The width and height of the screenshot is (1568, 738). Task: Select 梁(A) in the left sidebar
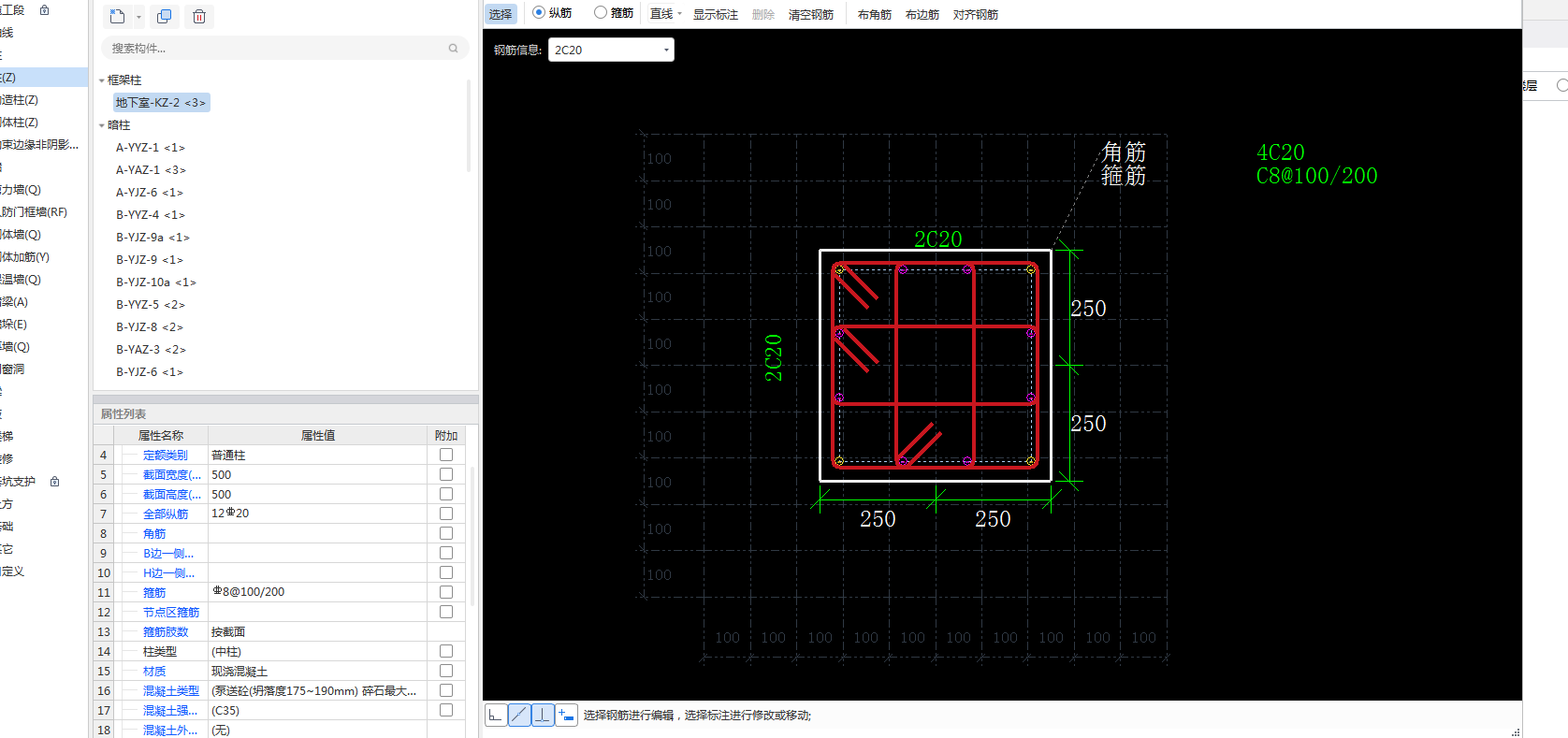15,302
